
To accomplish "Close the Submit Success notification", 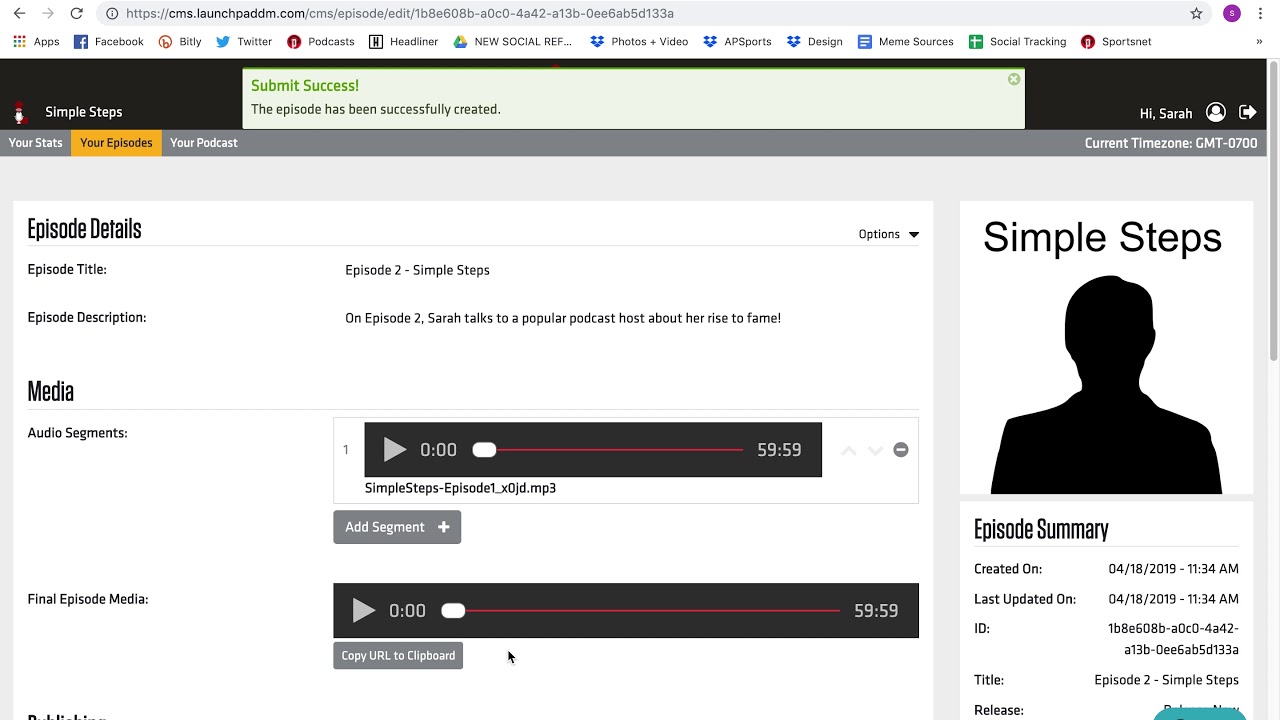I will click(1014, 79).
